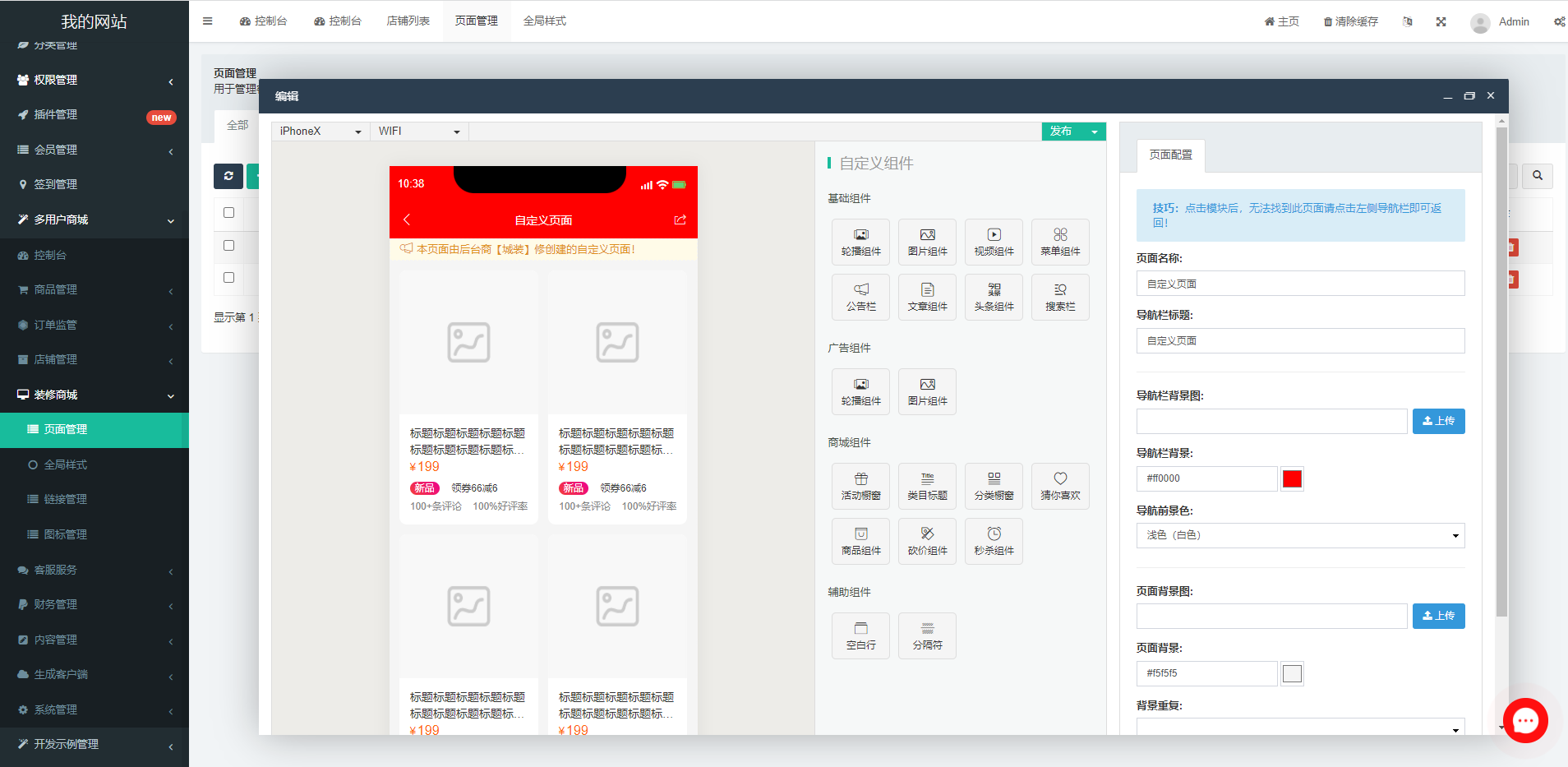Add the 视频组件 video component
1568x767 pixels.
pyautogui.click(x=994, y=242)
